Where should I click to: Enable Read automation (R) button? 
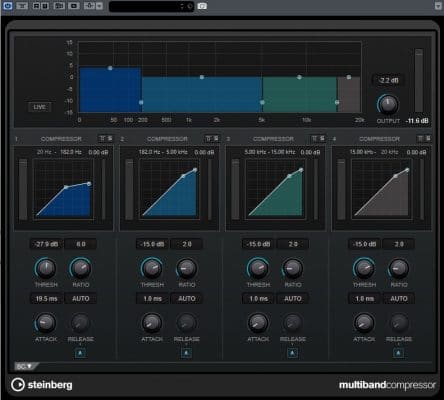click(x=36, y=6)
